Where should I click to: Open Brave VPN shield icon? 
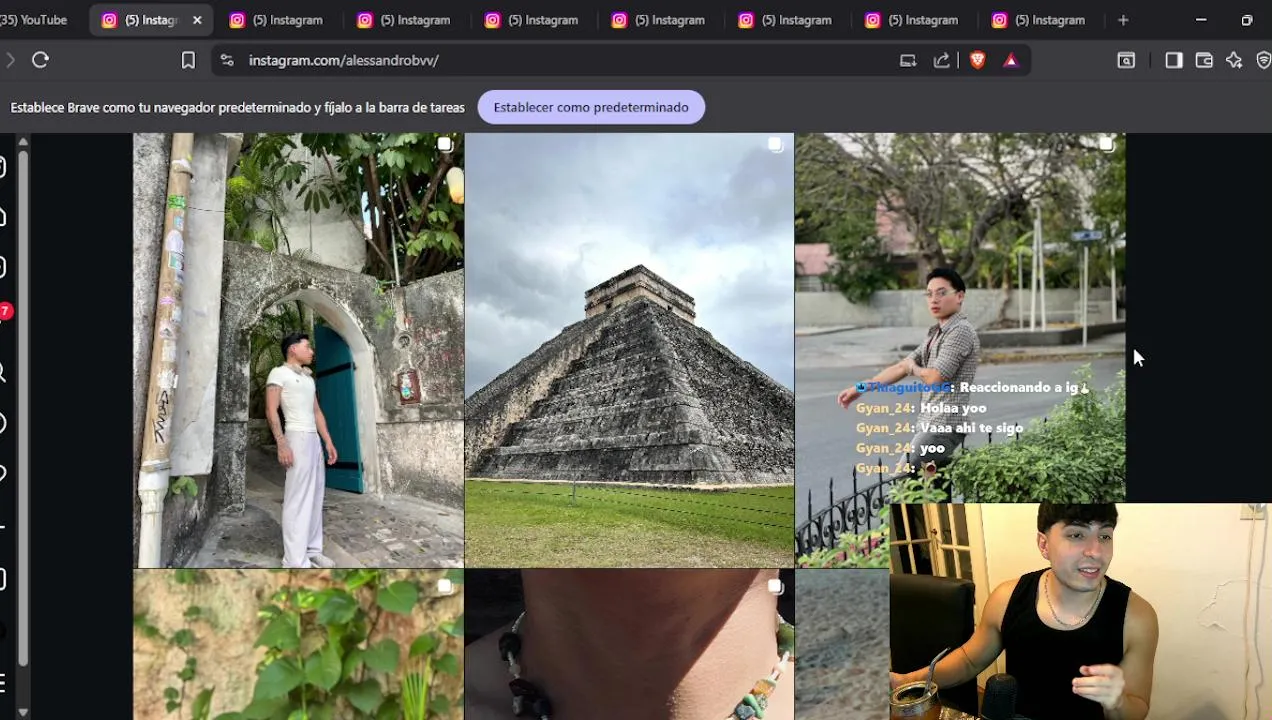coord(1263,60)
